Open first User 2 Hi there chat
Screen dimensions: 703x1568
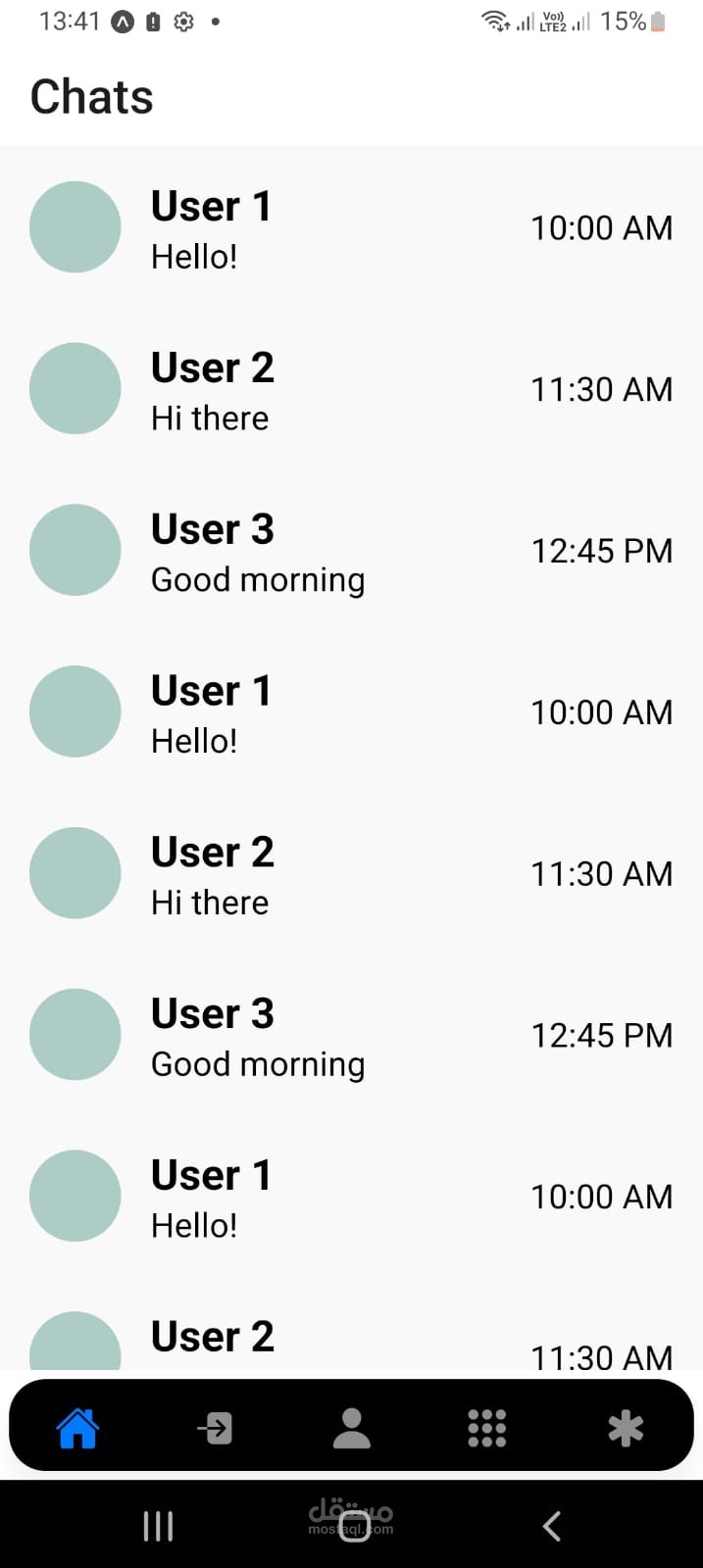point(351,389)
